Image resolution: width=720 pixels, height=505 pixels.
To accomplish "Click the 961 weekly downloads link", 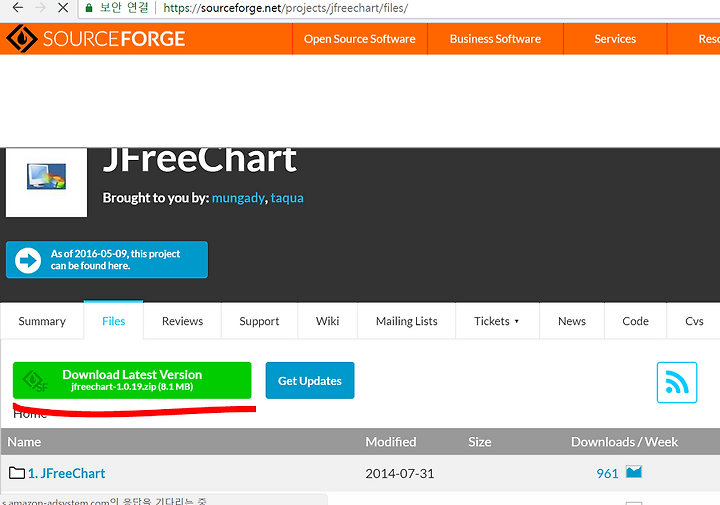I will (x=607, y=473).
